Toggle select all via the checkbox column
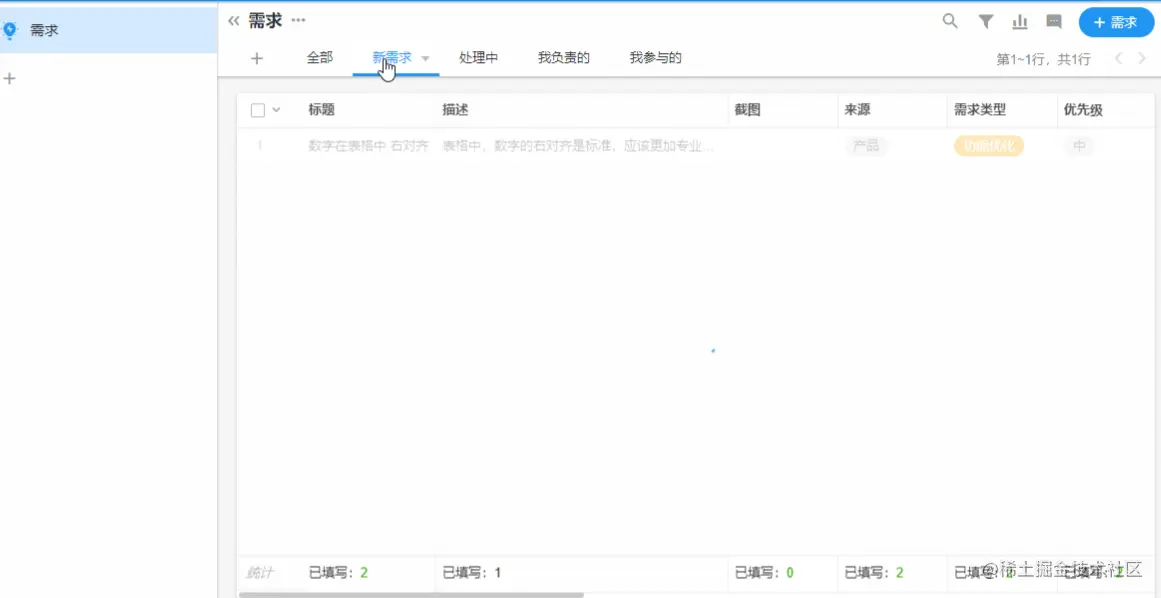This screenshot has height=598, width=1161. [x=255, y=109]
